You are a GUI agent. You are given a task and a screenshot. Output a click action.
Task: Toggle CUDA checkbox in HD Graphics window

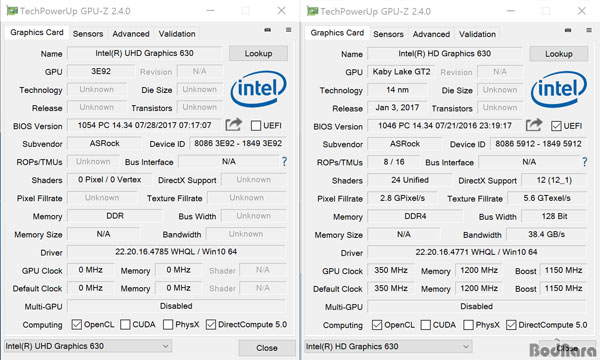point(426,325)
